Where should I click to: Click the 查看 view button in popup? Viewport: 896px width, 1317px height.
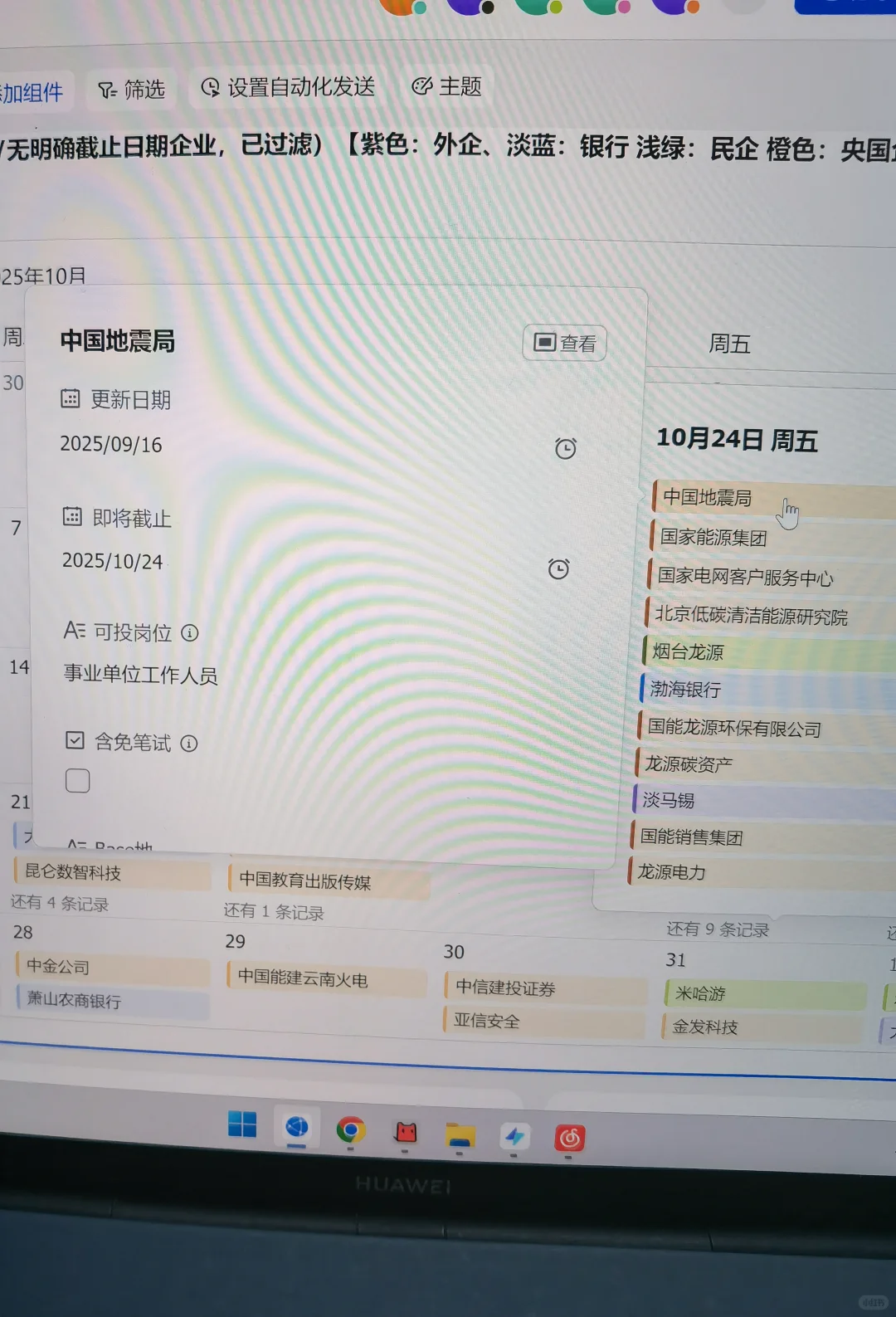(564, 343)
